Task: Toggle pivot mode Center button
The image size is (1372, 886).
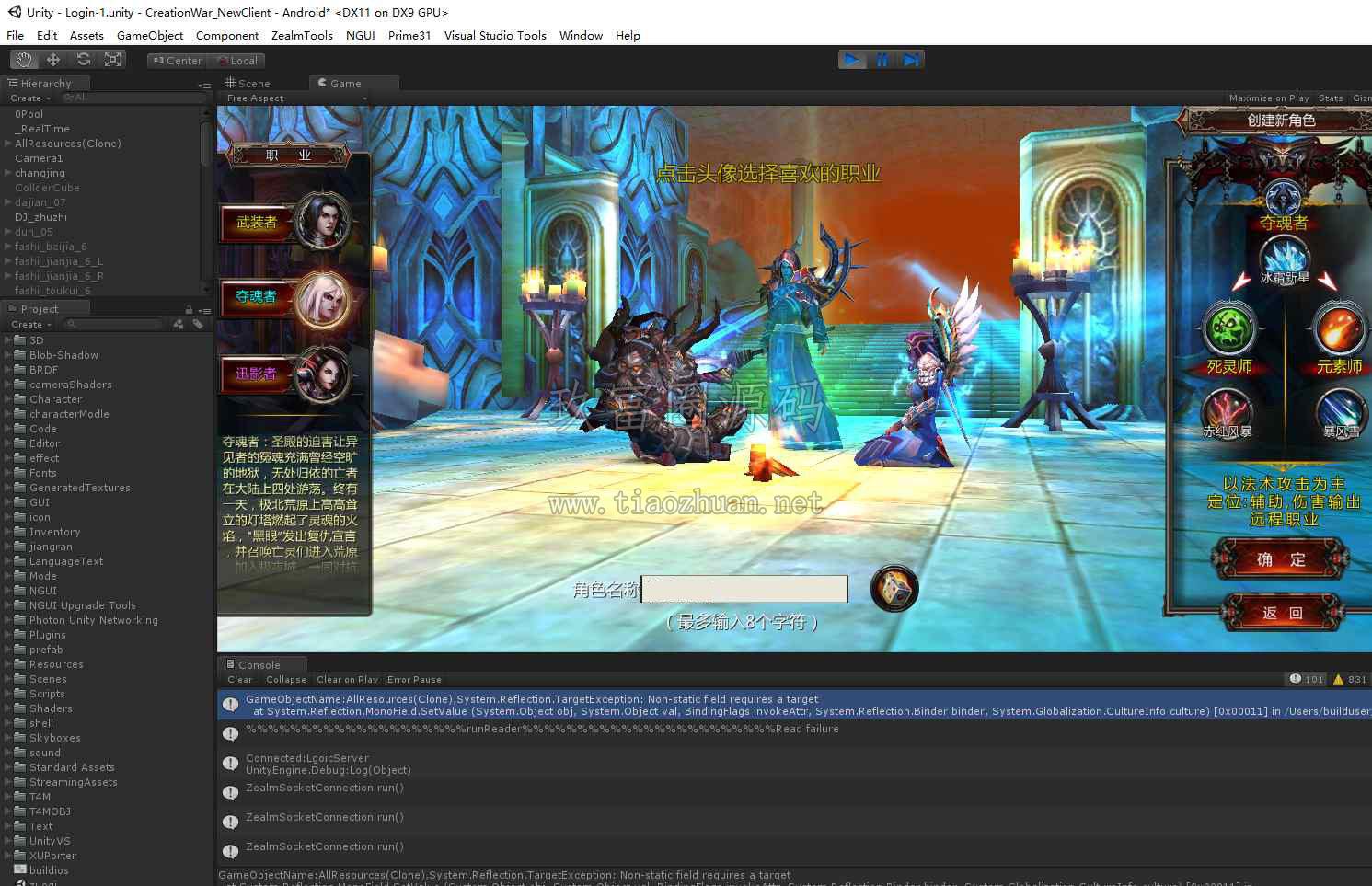Action: [x=178, y=61]
